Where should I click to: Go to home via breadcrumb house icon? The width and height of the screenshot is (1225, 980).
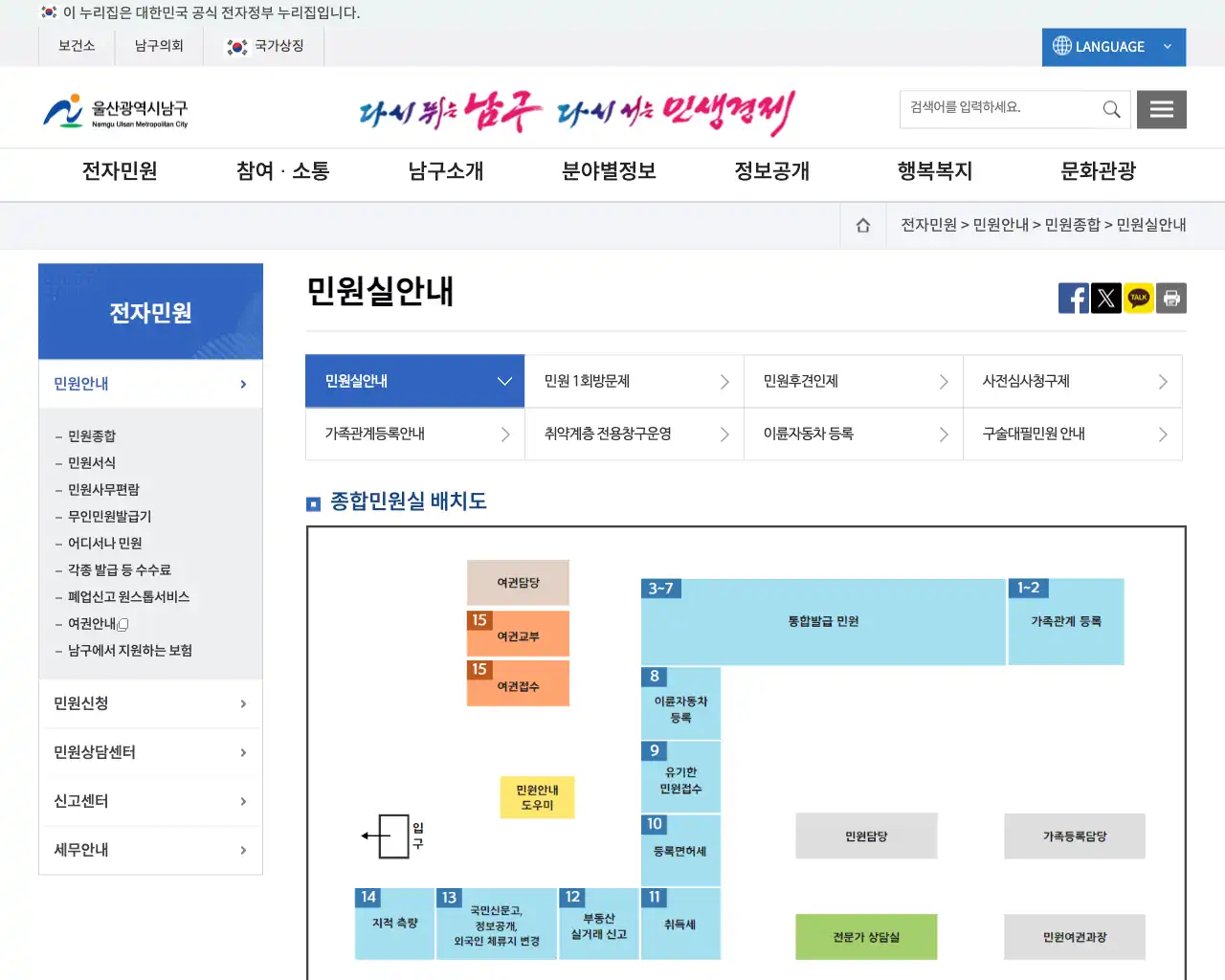(x=863, y=226)
